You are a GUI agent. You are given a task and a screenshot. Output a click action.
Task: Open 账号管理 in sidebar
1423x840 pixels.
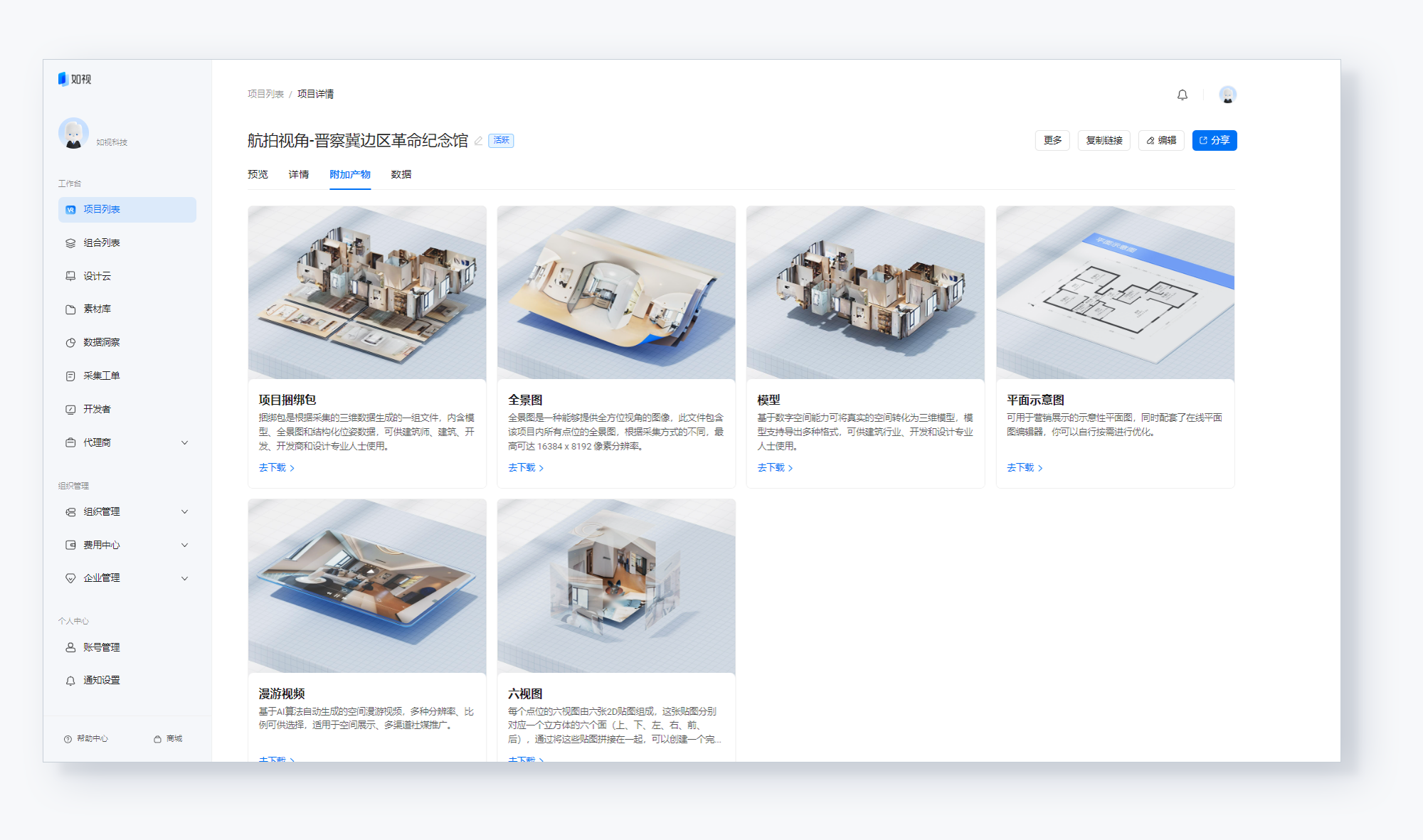tap(127, 647)
